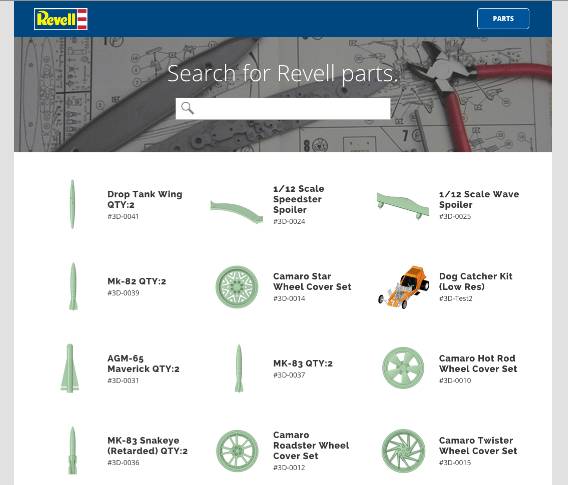Image resolution: width=568 pixels, height=485 pixels.
Task: Open Camaro Roadster Wheel Cover Set link
Action: (311, 445)
